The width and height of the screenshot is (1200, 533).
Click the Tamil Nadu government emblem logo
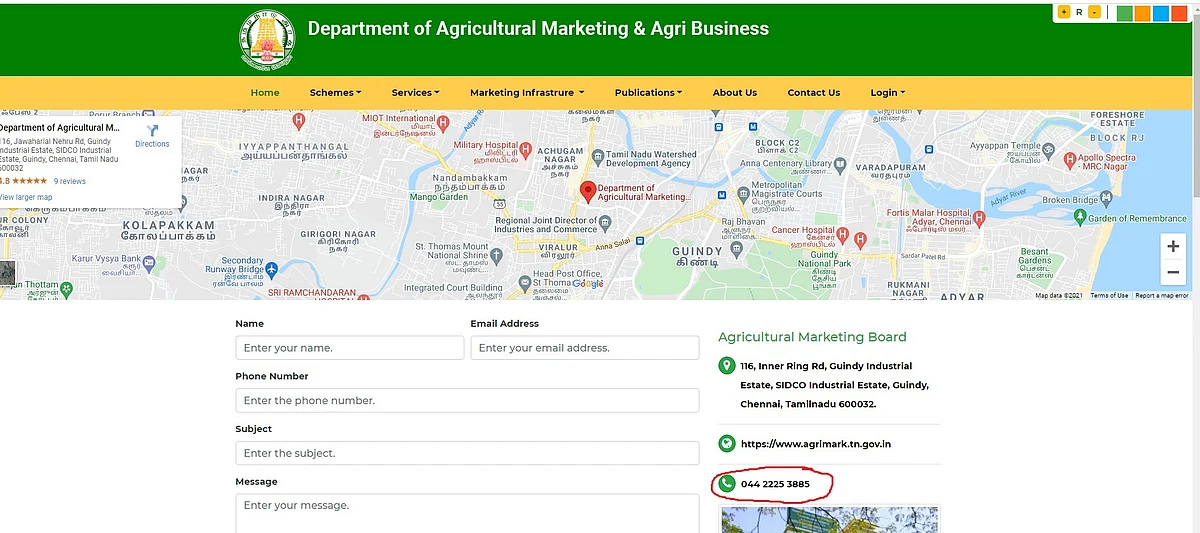(267, 40)
